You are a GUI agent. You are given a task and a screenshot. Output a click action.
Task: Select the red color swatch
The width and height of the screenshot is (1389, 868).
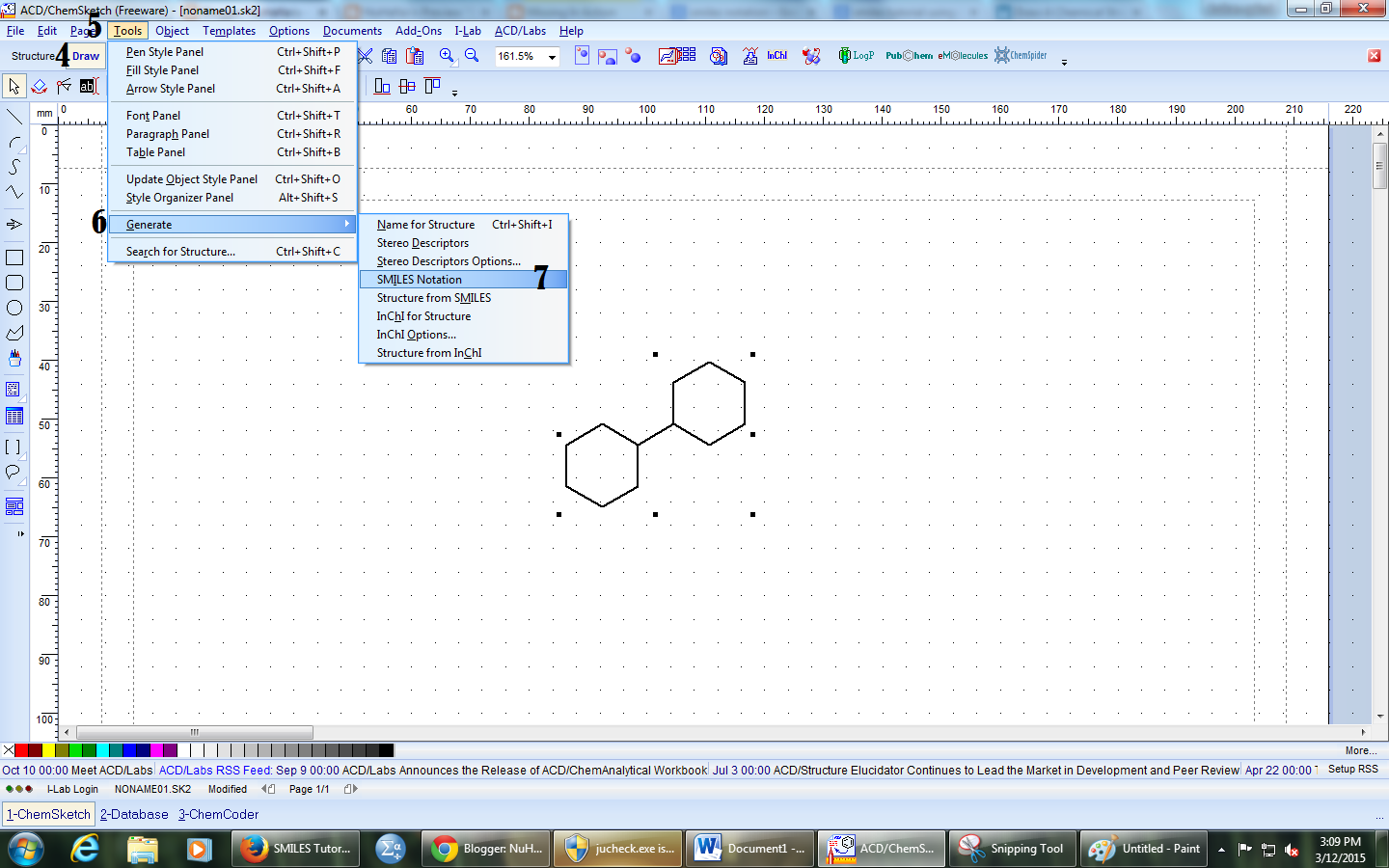21,749
